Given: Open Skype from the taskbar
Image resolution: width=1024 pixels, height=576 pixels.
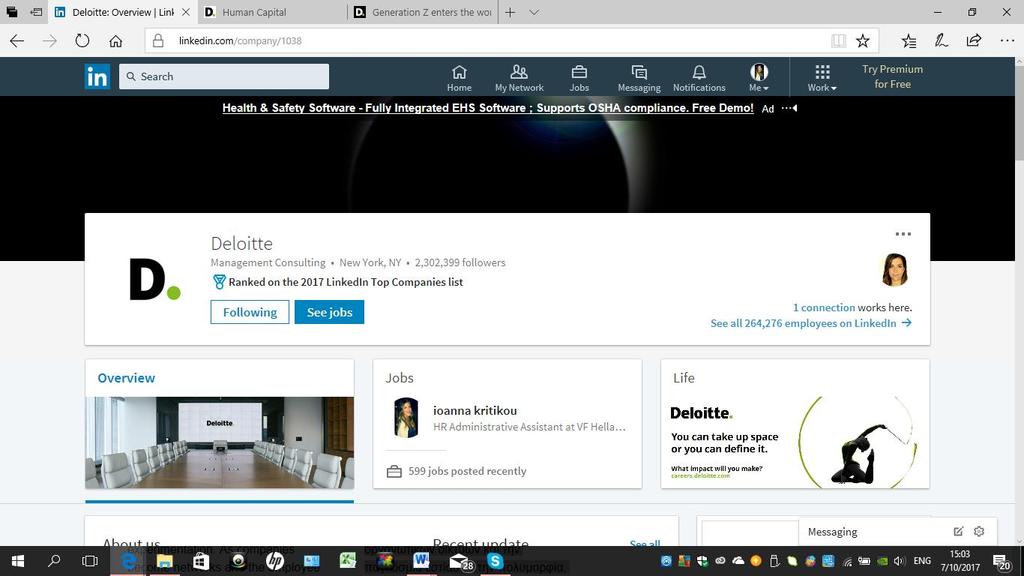Looking at the screenshot, I should coord(495,561).
